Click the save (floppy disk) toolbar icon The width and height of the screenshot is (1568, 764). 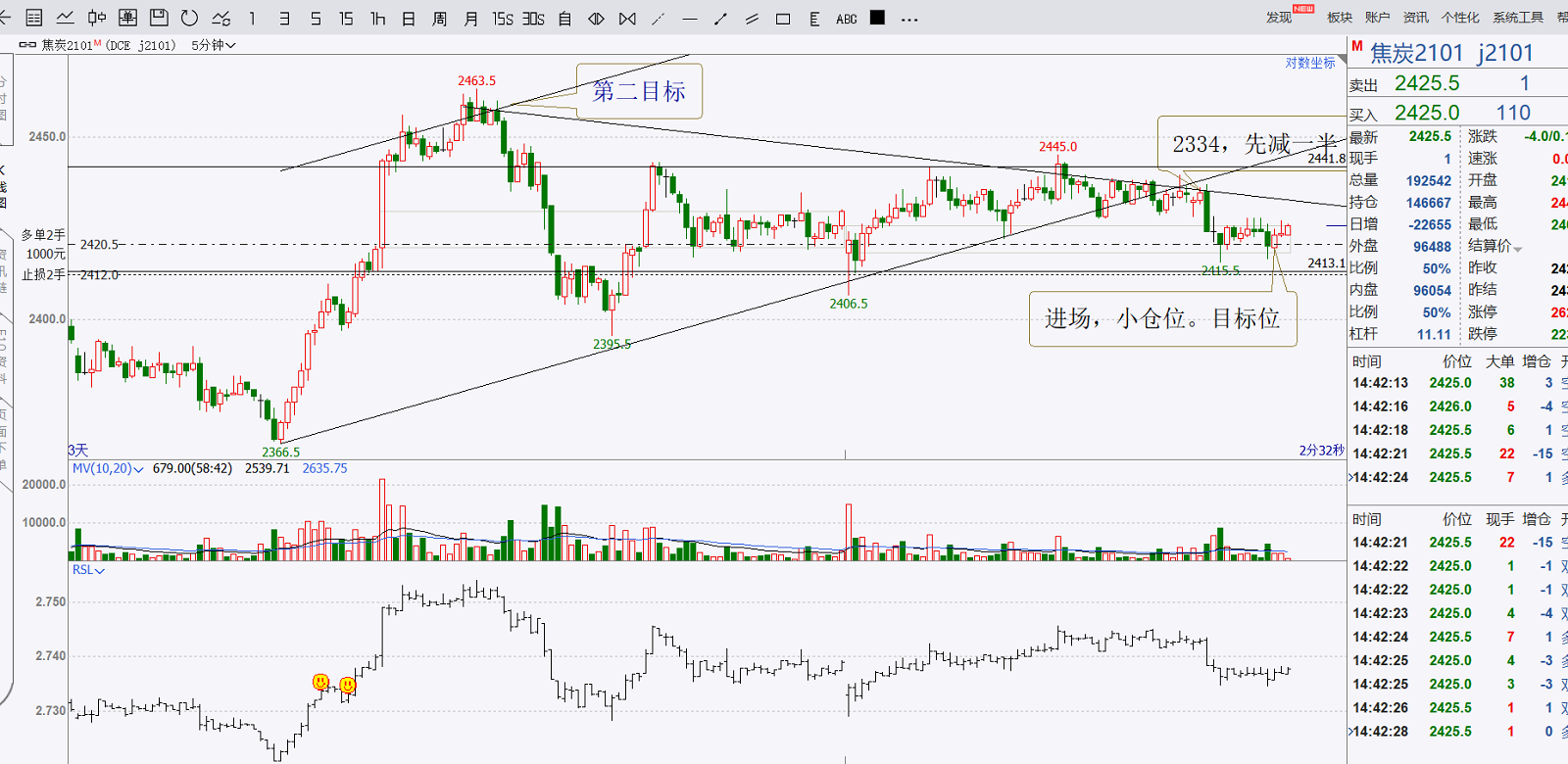point(159,18)
